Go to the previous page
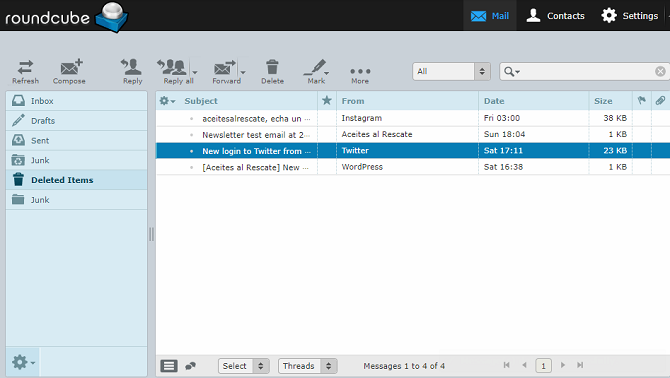 coord(524,365)
